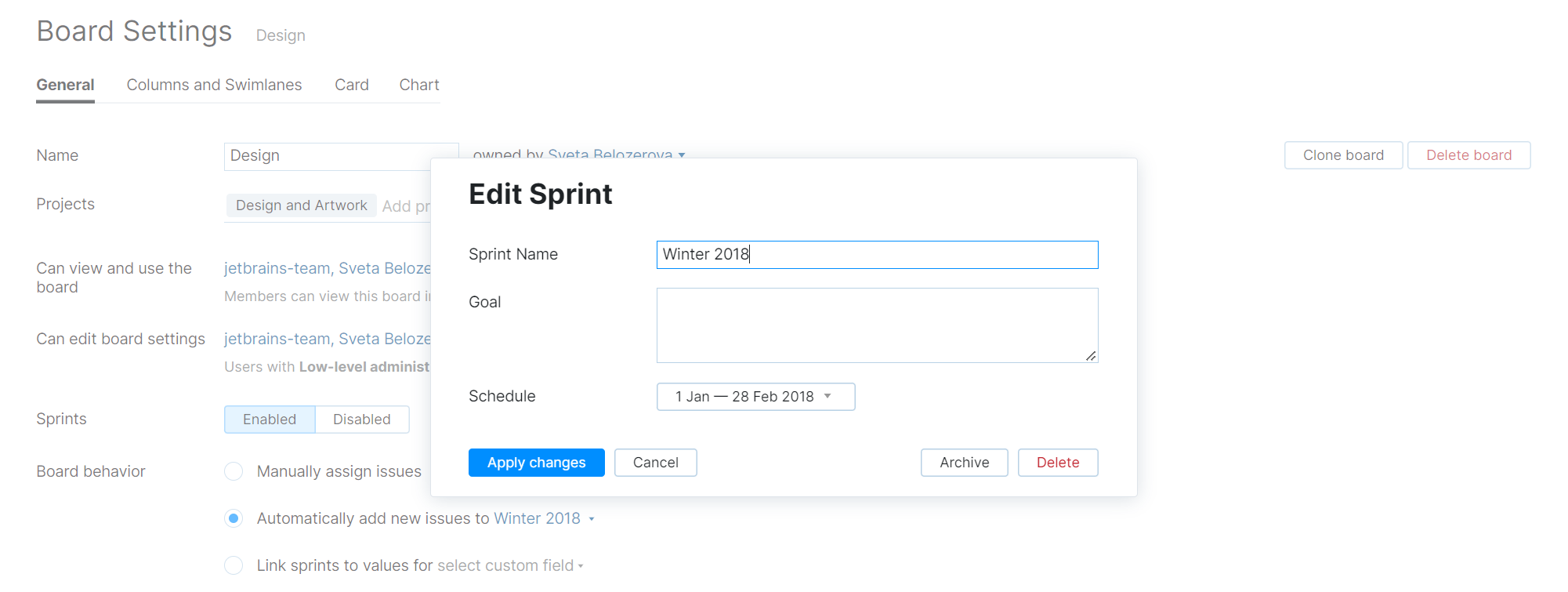Open the select custom field dropdown

tap(510, 565)
